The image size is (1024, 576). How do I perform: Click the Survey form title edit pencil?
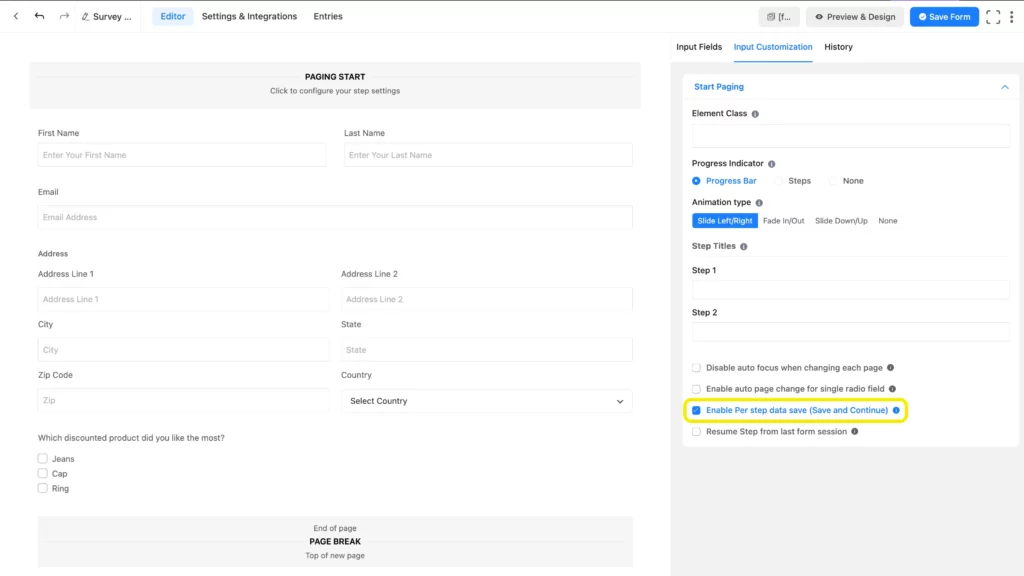(x=86, y=17)
